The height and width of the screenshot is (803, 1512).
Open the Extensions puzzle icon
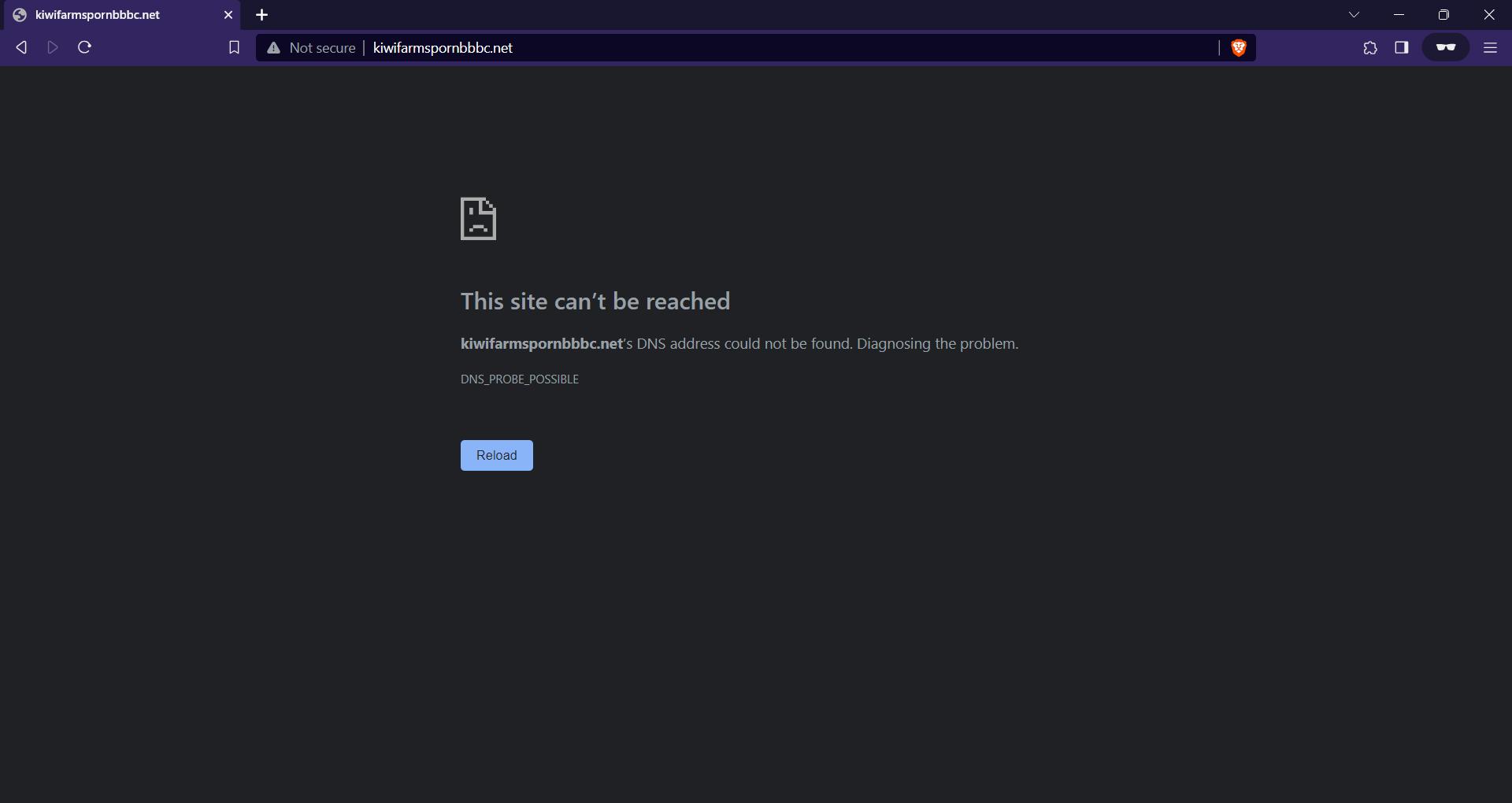[x=1370, y=47]
